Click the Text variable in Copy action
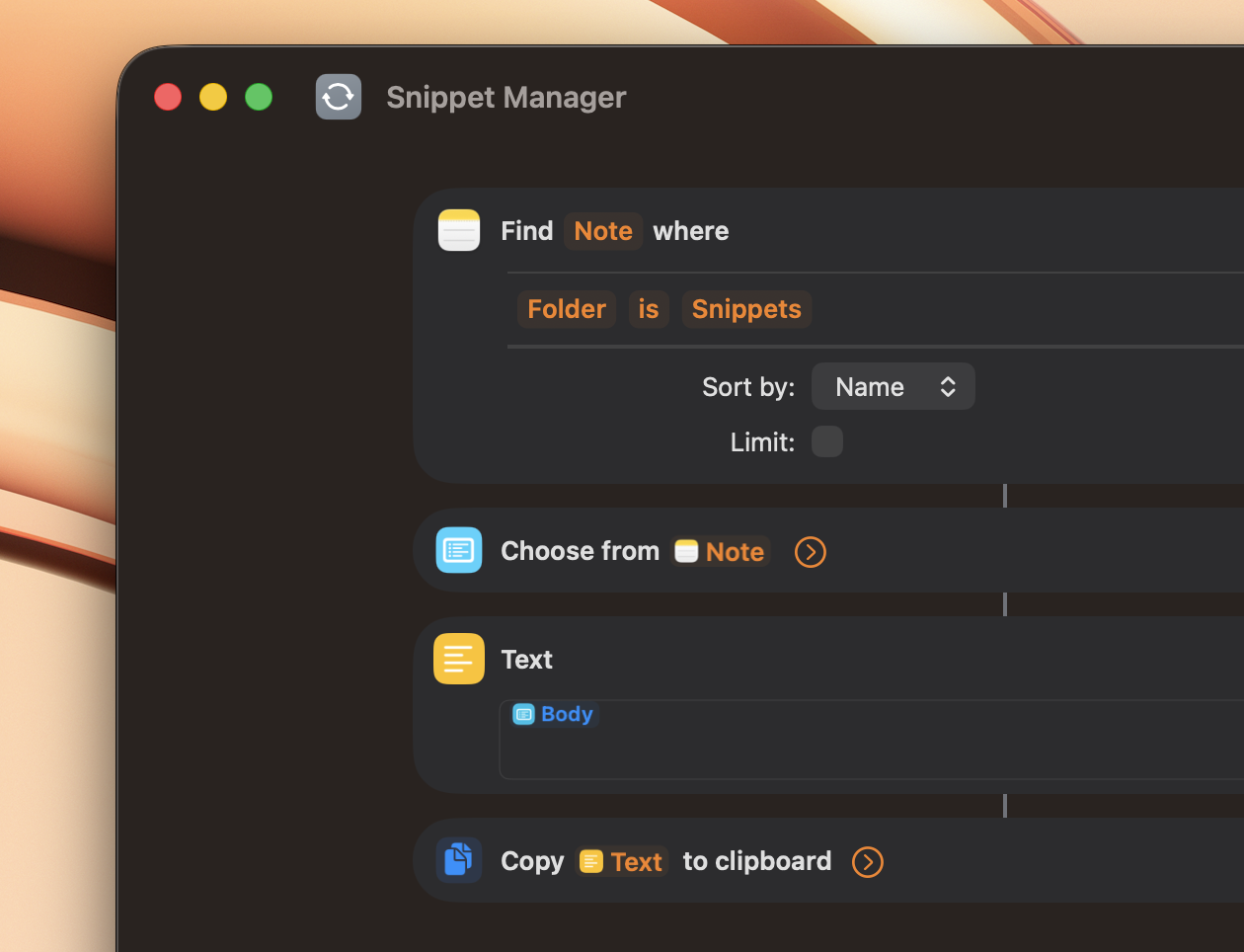This screenshot has height=952, width=1244. click(622, 862)
